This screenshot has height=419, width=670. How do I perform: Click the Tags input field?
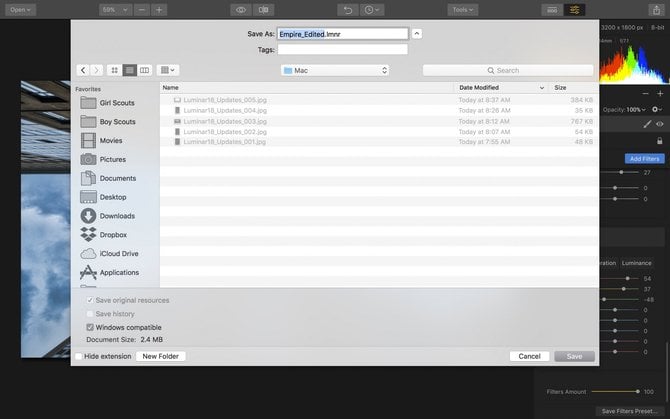[x=343, y=50]
